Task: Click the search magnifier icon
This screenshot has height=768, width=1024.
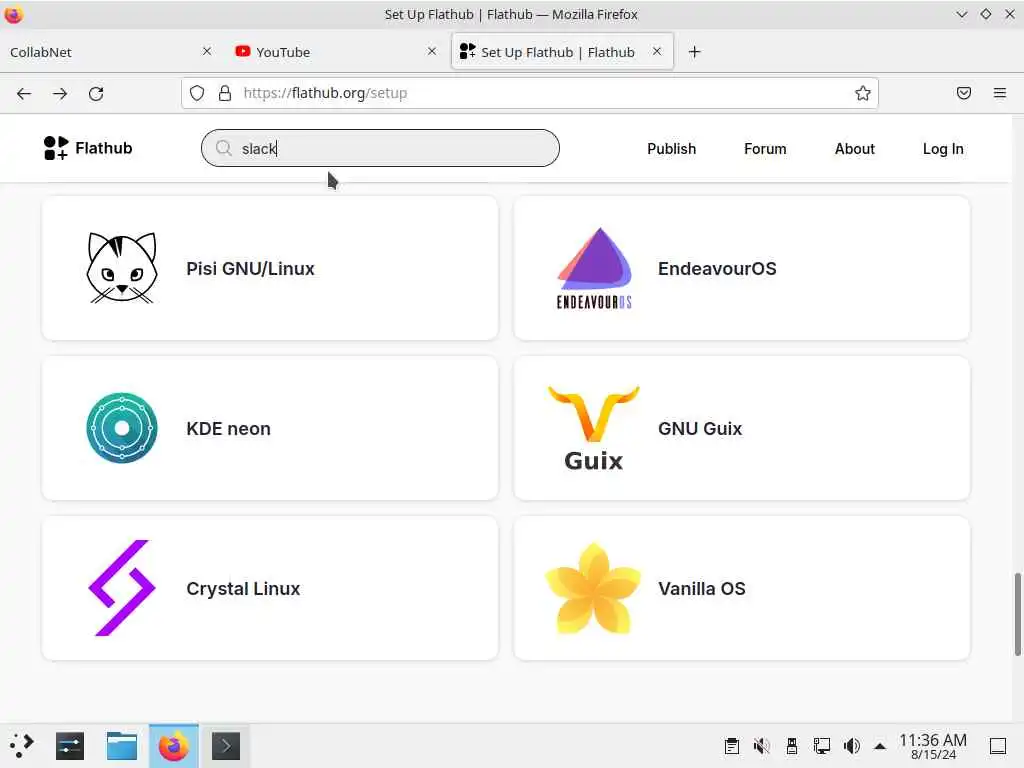Action: pyautogui.click(x=223, y=148)
